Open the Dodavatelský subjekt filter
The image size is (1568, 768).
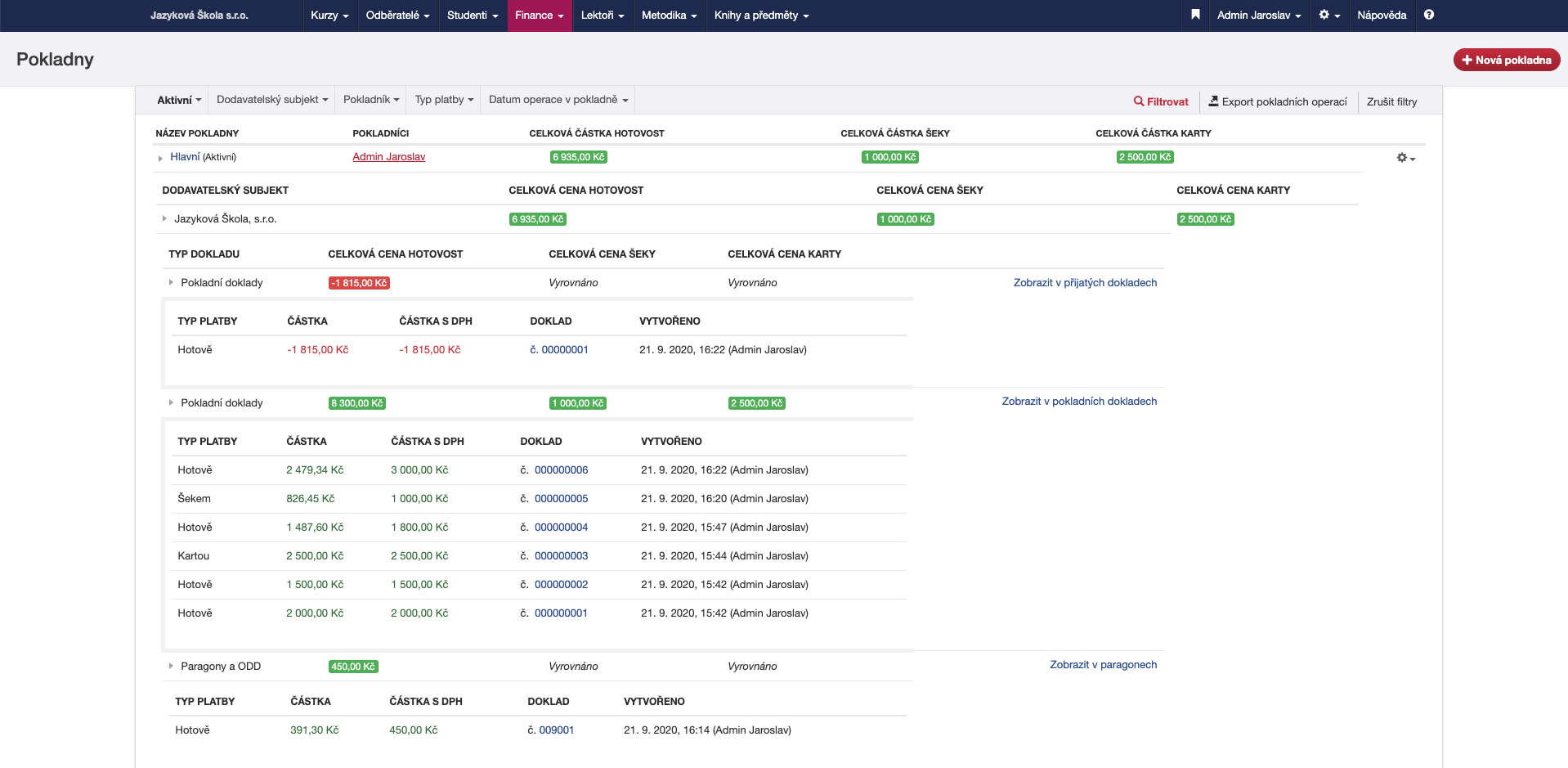[x=272, y=100]
